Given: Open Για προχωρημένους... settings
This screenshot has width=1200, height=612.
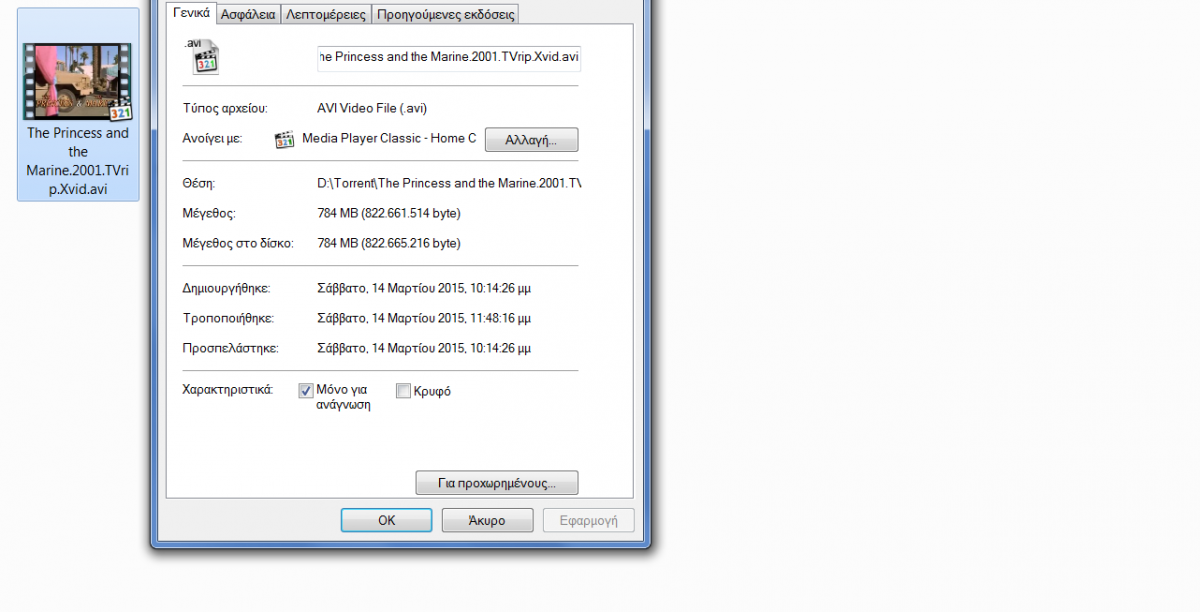Looking at the screenshot, I should coord(497,483).
